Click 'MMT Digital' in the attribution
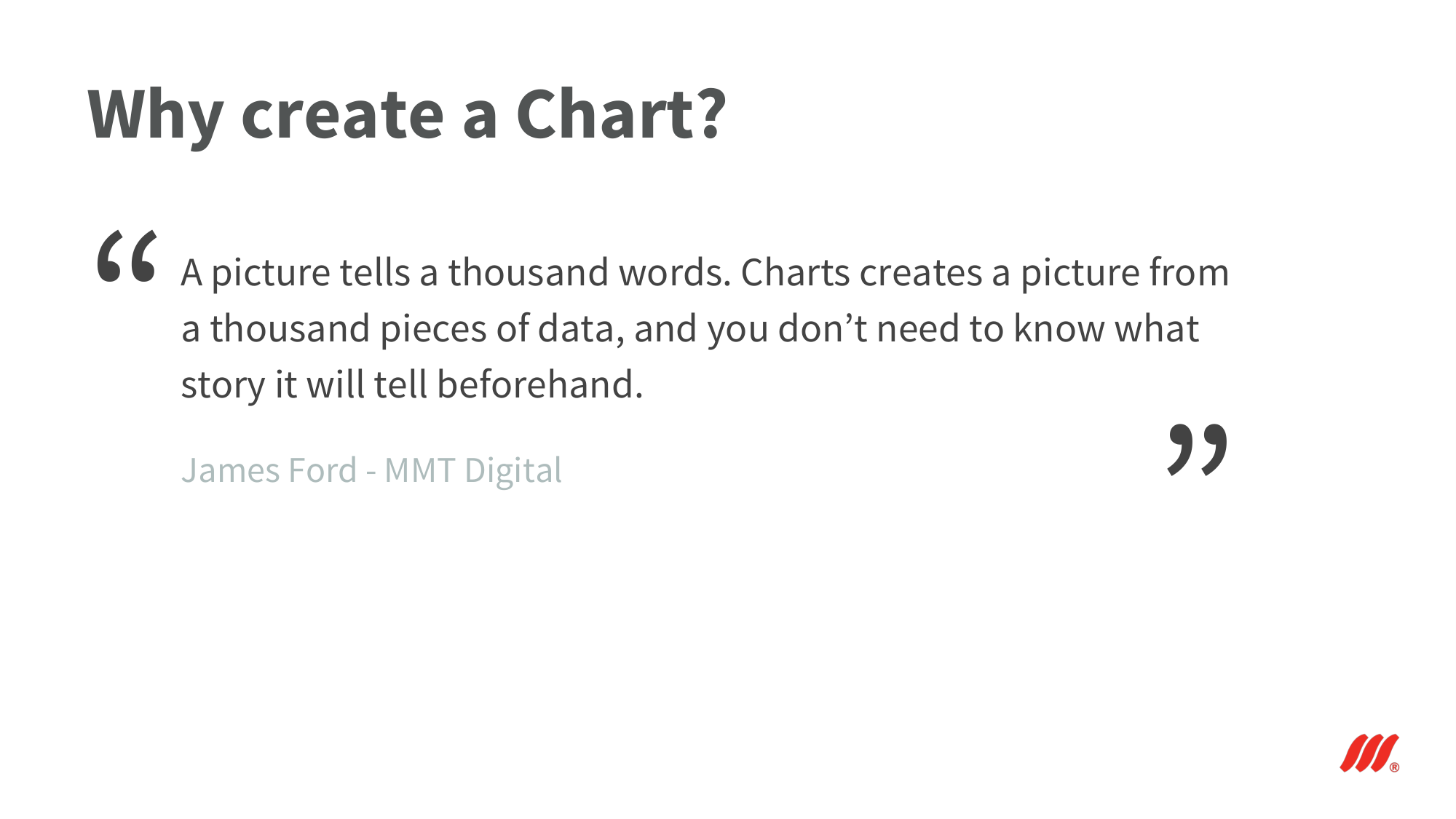The width and height of the screenshot is (1456, 819). 473,471
